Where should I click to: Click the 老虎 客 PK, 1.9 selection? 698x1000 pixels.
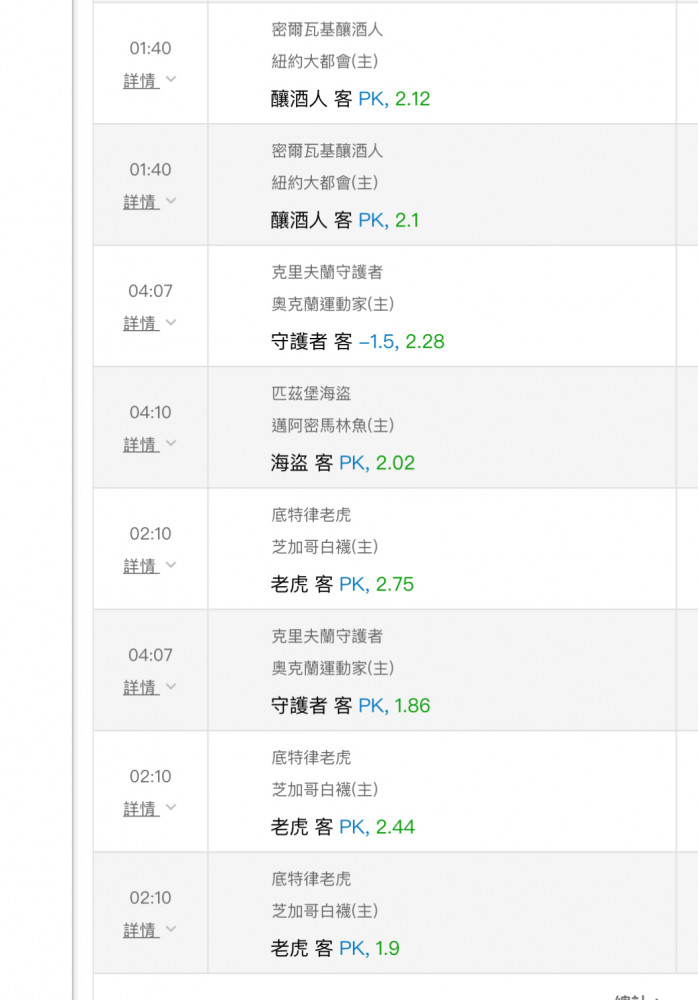click(x=335, y=948)
